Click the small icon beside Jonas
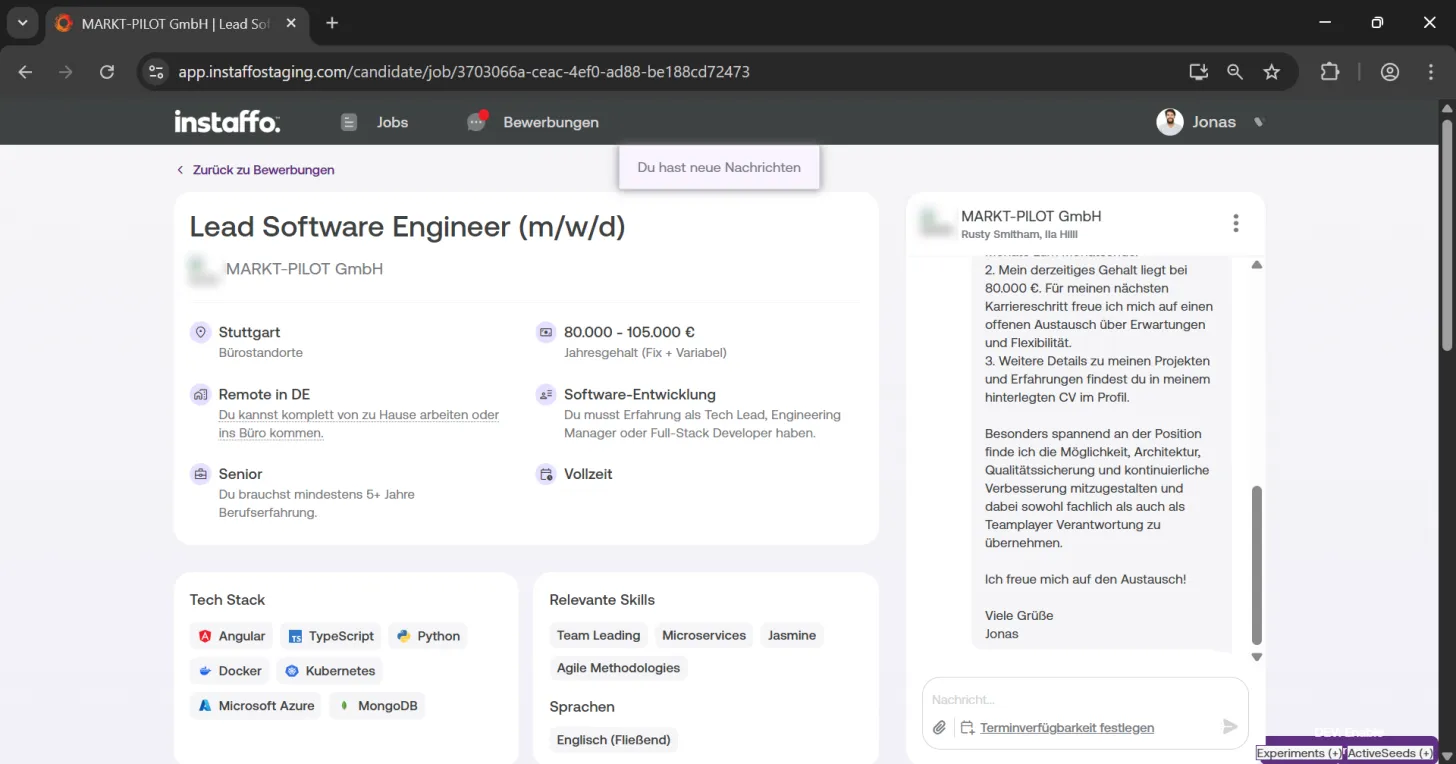 click(1259, 122)
